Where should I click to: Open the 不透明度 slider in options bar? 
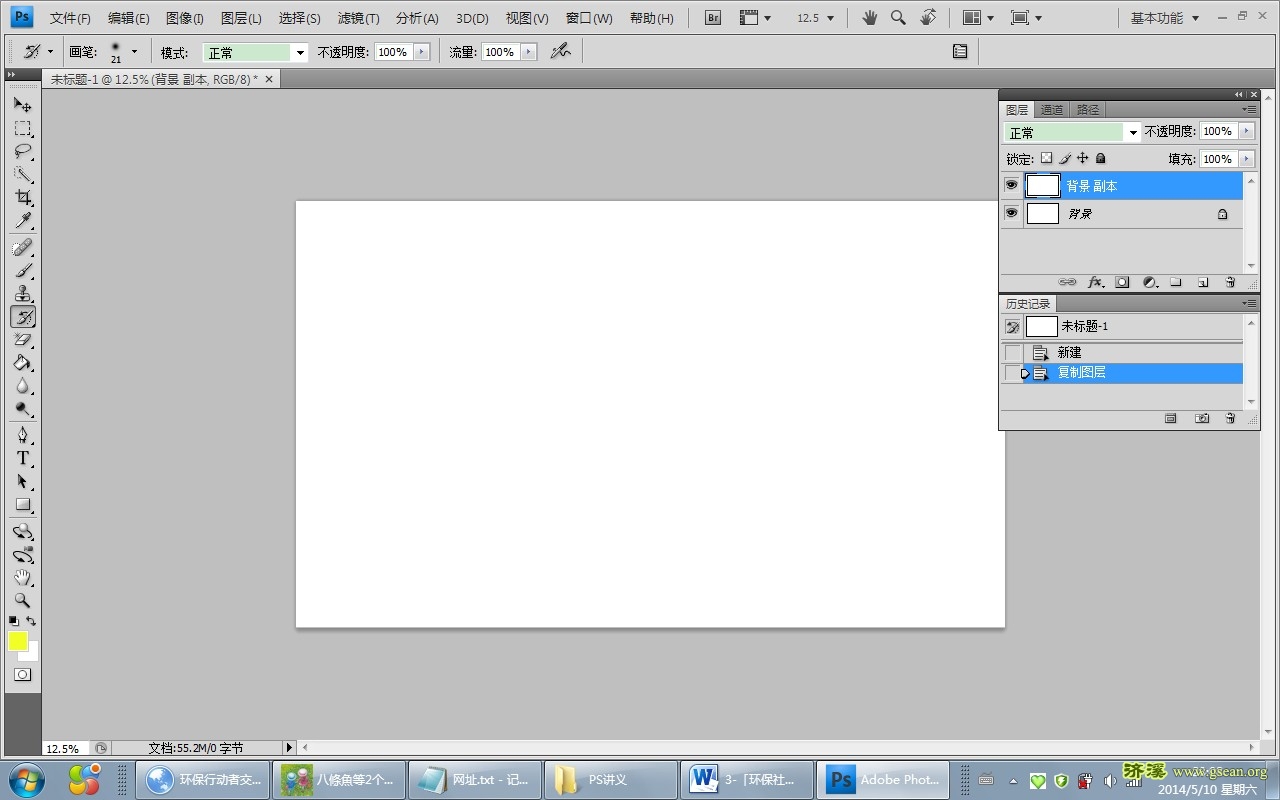(421, 52)
